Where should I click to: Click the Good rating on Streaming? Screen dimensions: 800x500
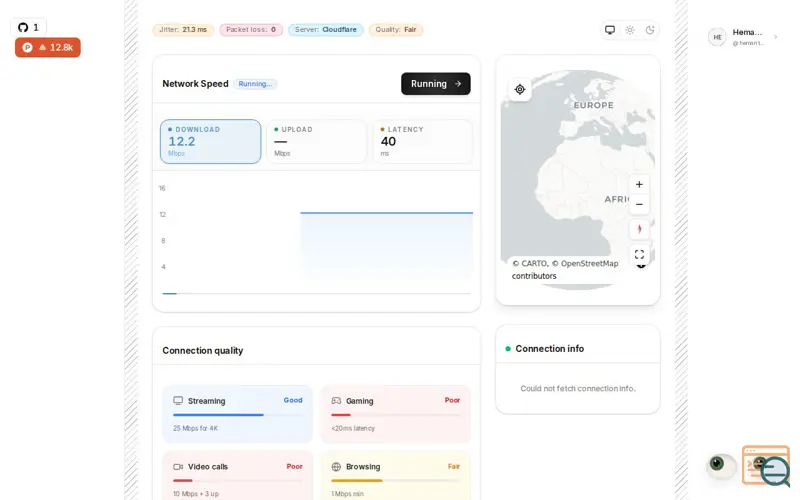[x=293, y=400]
